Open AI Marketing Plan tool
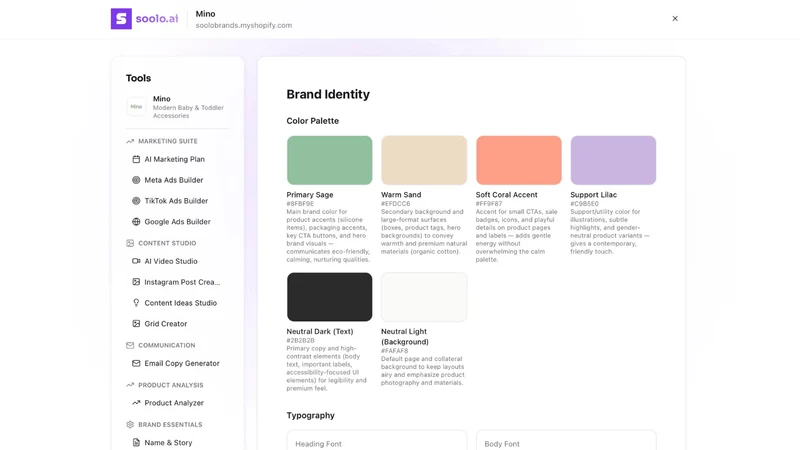 (174, 159)
